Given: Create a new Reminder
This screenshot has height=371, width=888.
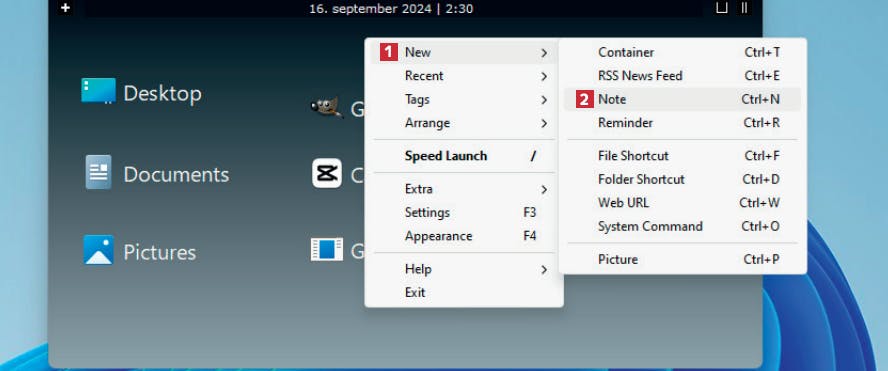Looking at the screenshot, I should pos(682,123).
